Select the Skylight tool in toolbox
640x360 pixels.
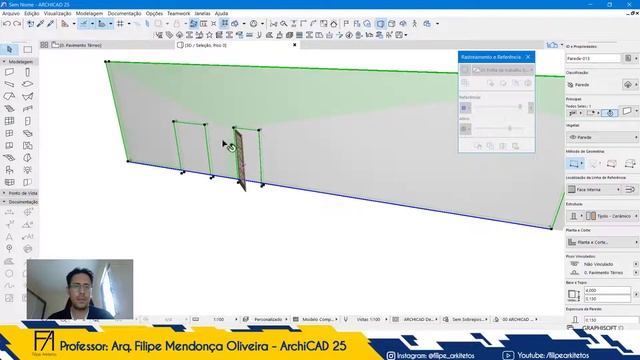point(27,133)
